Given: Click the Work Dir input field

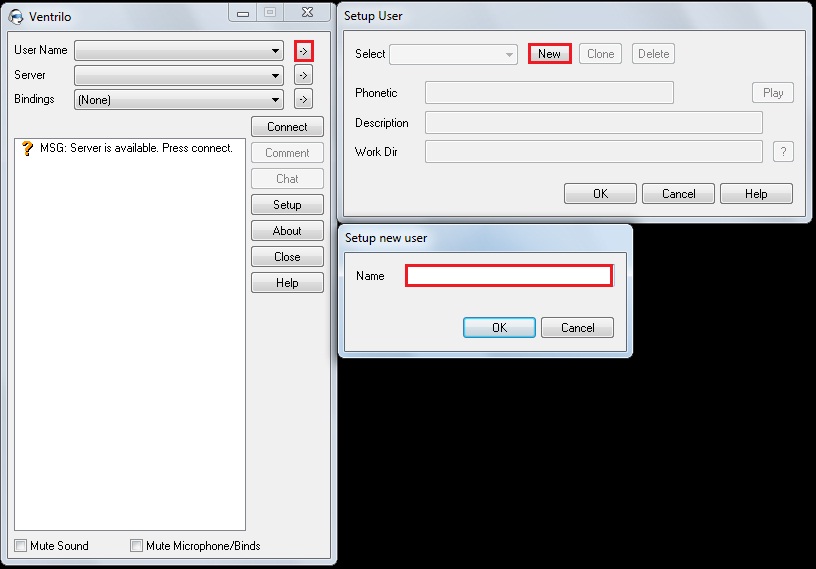Looking at the screenshot, I should (594, 151).
